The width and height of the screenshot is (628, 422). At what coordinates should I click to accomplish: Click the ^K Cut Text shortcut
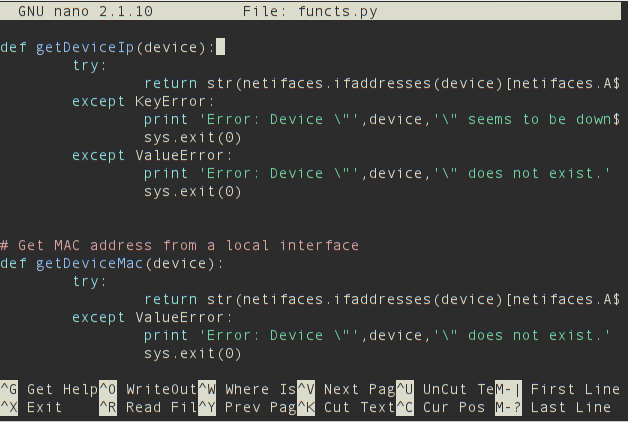(x=346, y=407)
